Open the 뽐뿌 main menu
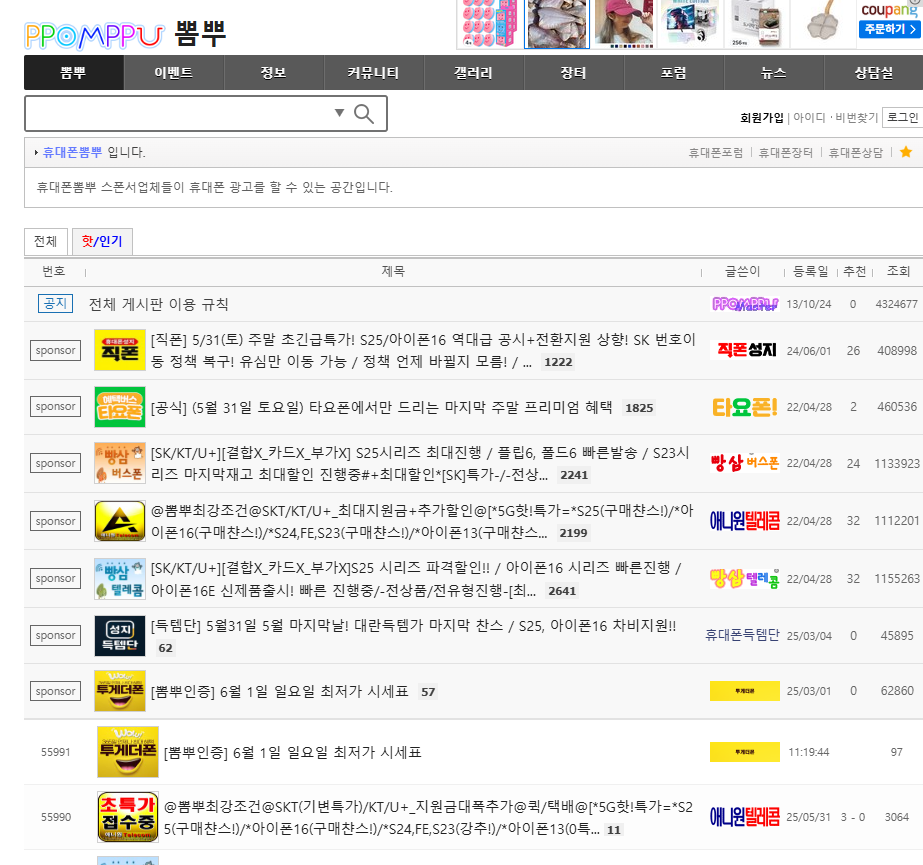923x865 pixels. pos(74,72)
